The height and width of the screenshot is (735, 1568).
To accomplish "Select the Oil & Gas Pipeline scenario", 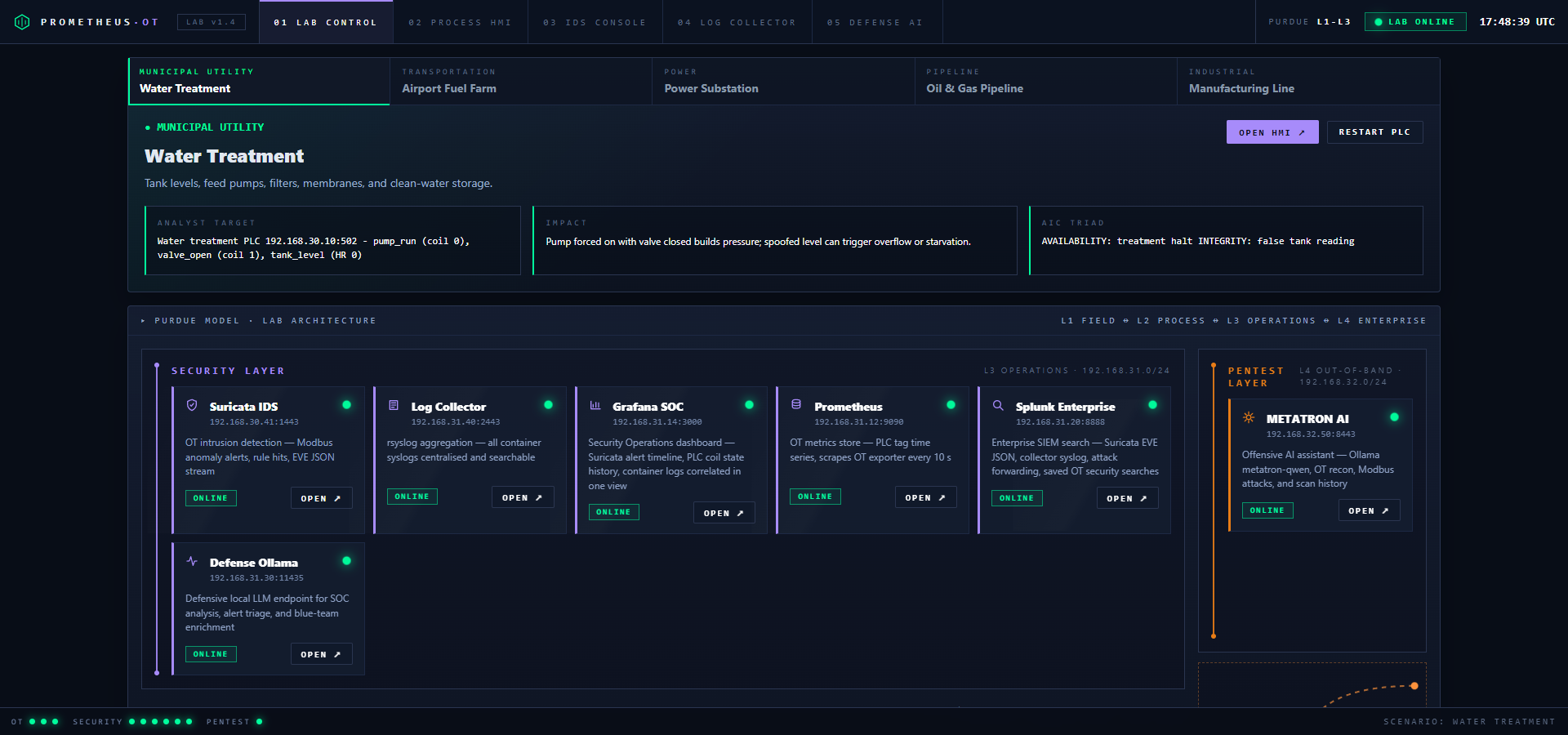I will [x=1046, y=81].
